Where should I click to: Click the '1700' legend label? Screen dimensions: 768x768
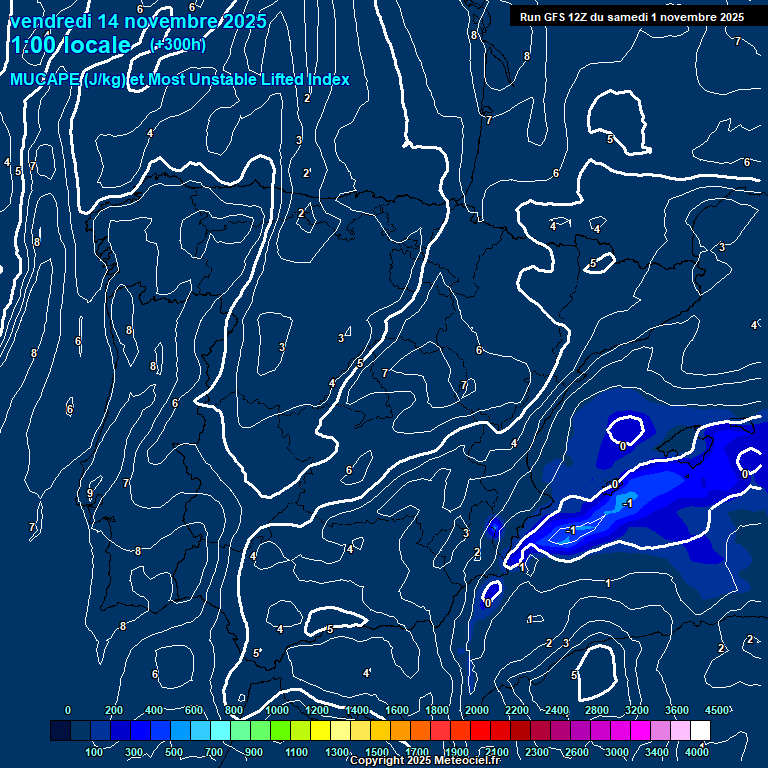(x=417, y=752)
